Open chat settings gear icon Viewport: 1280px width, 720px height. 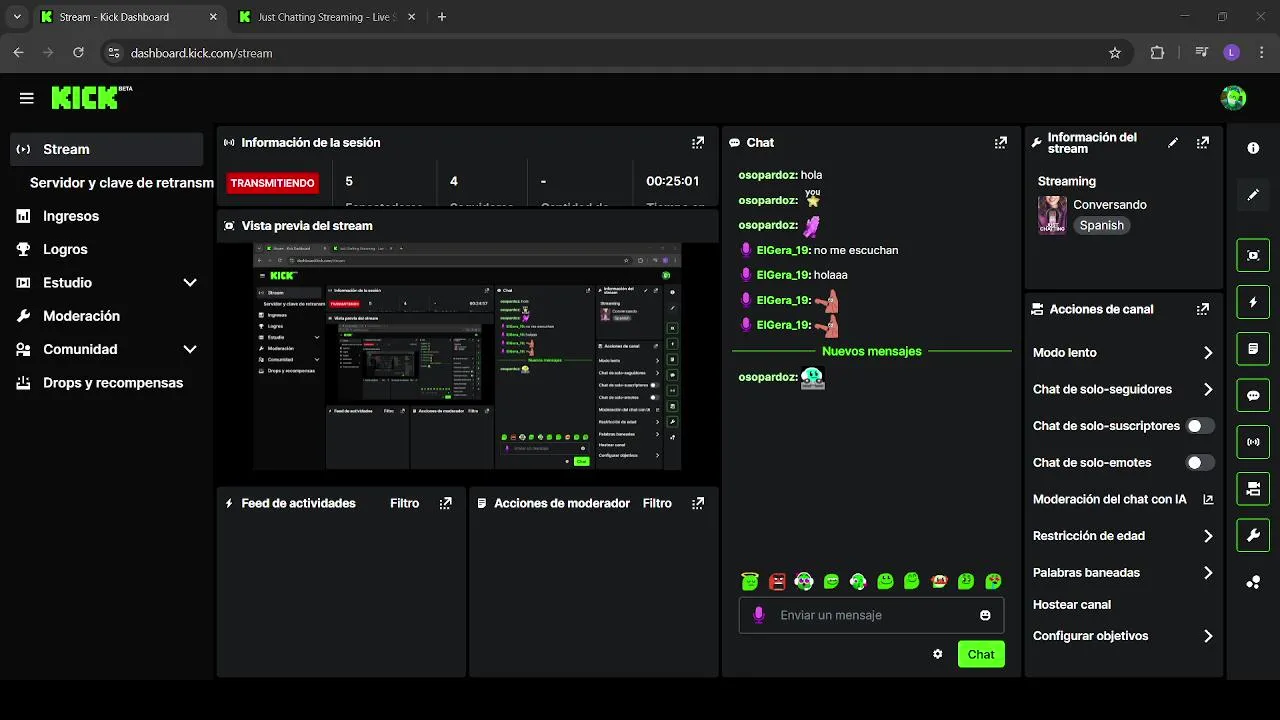tap(938, 654)
